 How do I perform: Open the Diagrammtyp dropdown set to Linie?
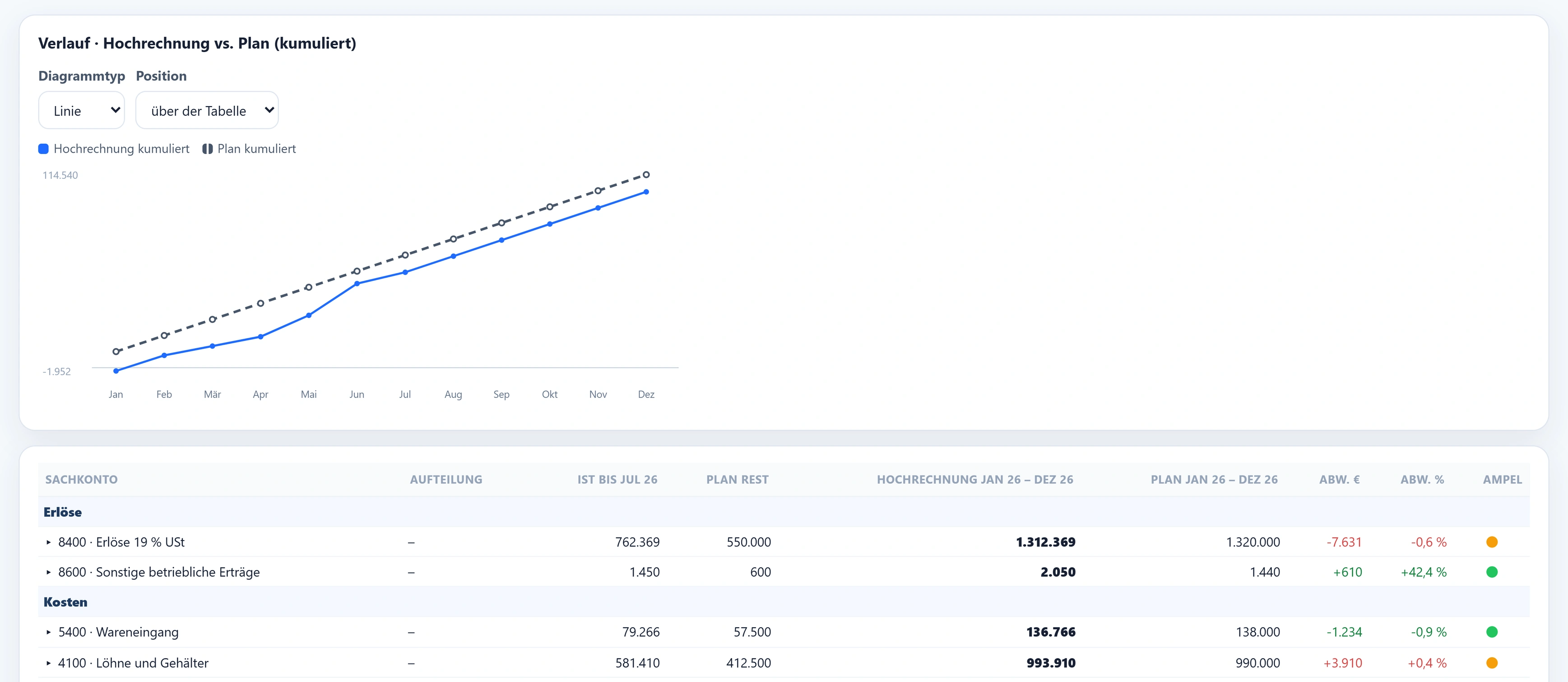pos(82,110)
